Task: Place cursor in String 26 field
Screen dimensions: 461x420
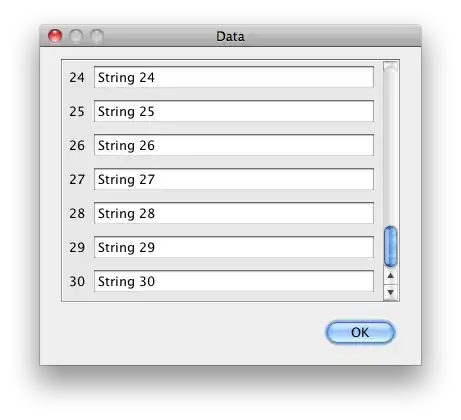Action: pos(234,145)
